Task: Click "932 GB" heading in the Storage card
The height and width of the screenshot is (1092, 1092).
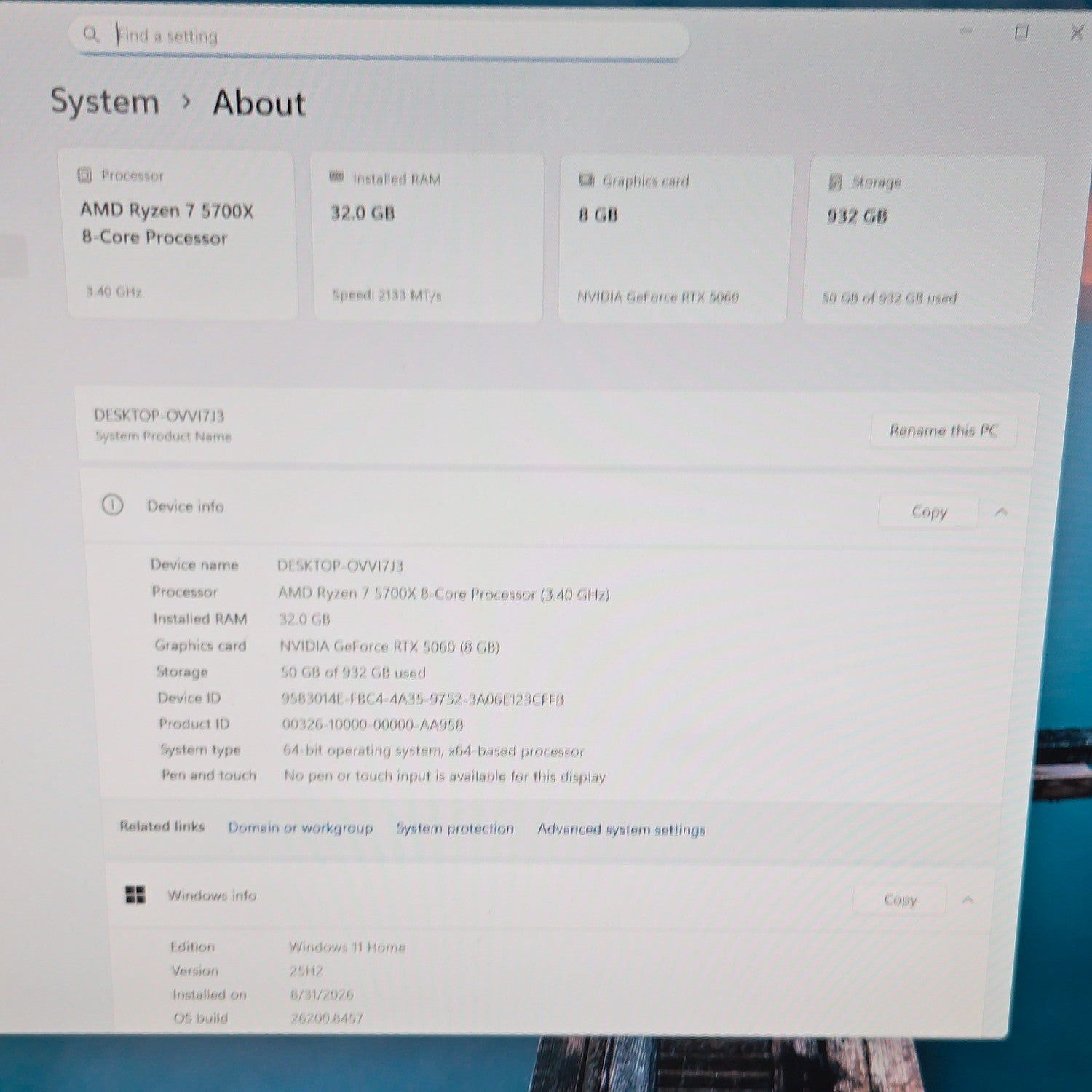Action: tap(857, 216)
